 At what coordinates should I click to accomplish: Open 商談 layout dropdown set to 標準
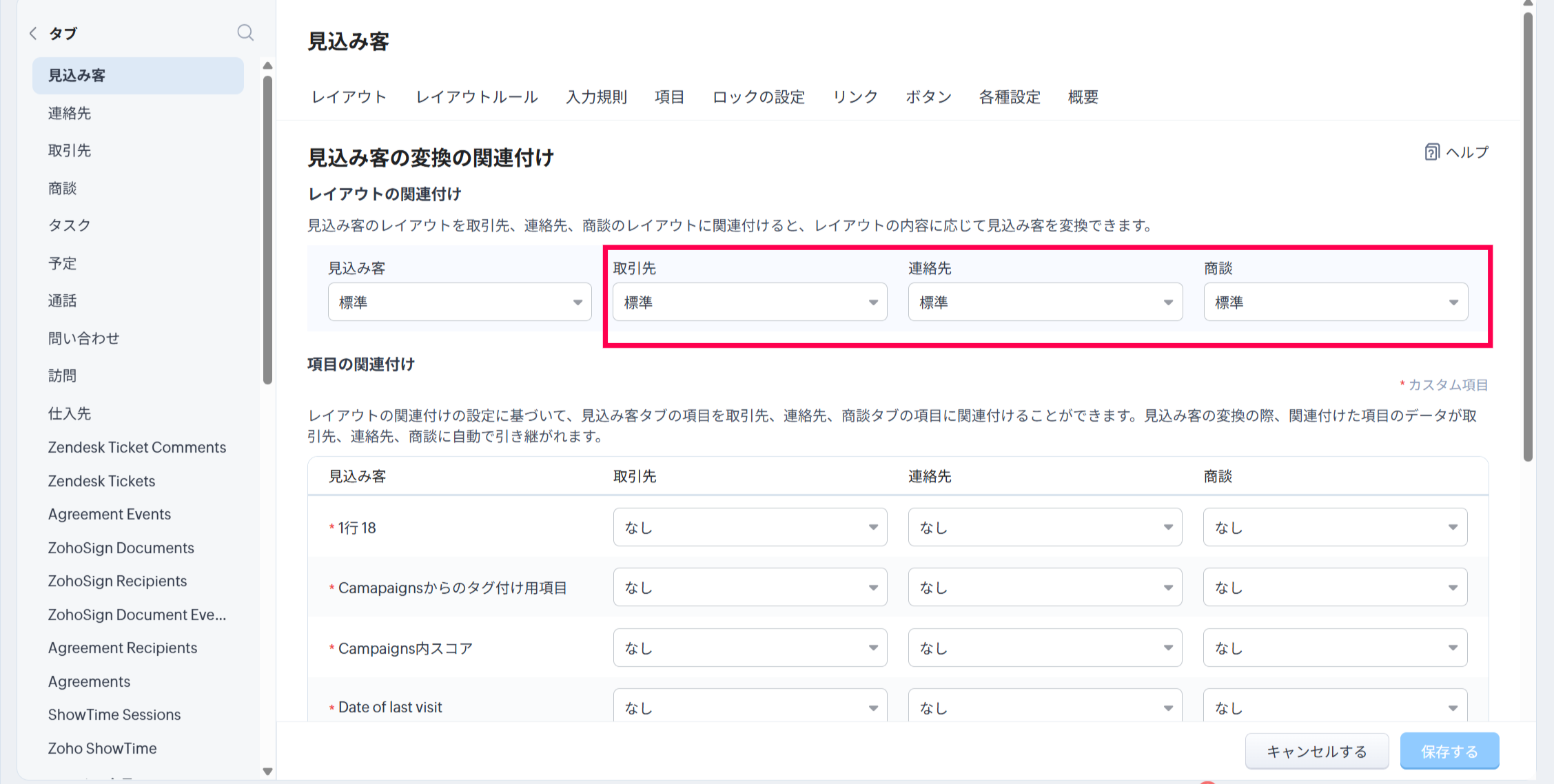[1336, 302]
